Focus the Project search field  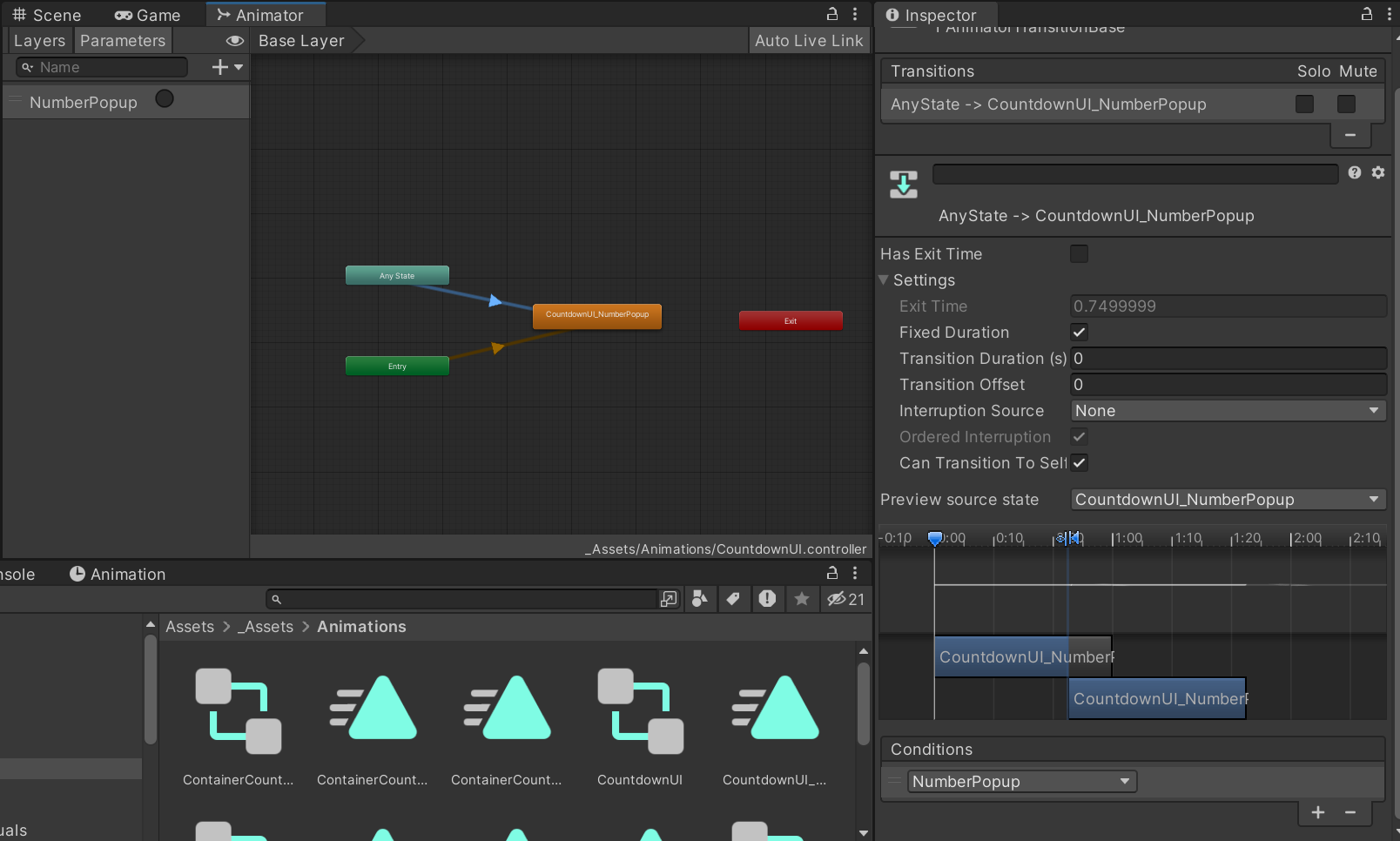pyautogui.click(x=461, y=599)
